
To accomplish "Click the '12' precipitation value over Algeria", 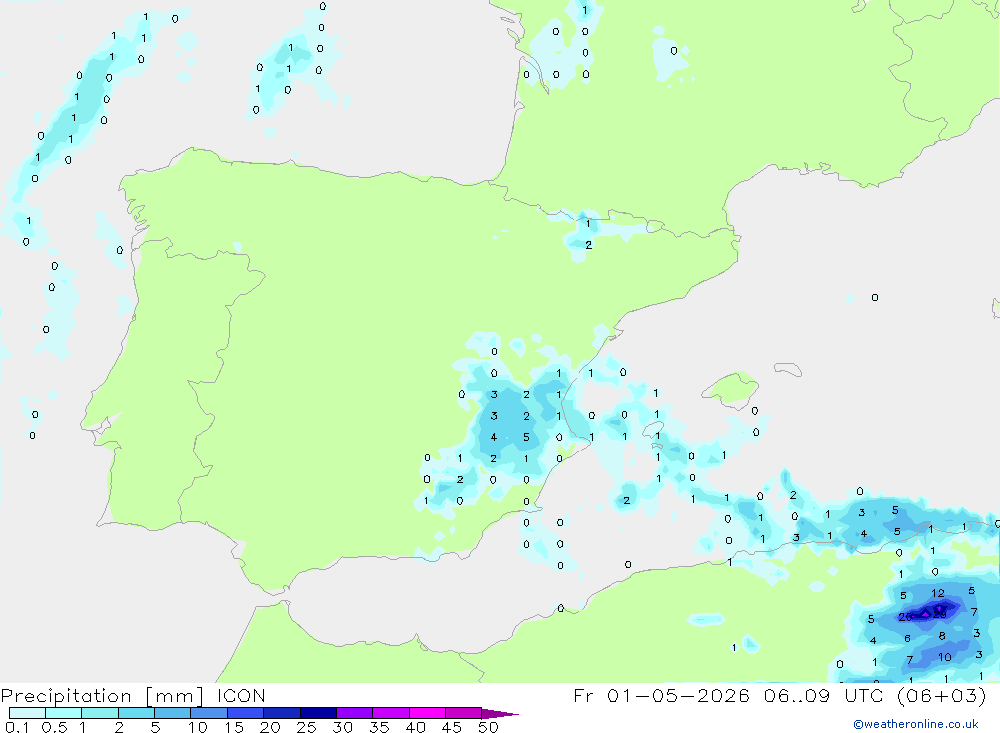I will (x=938, y=593).
